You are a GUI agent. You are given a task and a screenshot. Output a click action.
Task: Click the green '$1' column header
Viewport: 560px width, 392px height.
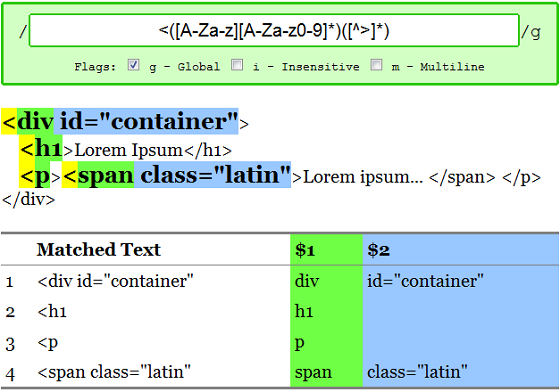tap(326, 250)
